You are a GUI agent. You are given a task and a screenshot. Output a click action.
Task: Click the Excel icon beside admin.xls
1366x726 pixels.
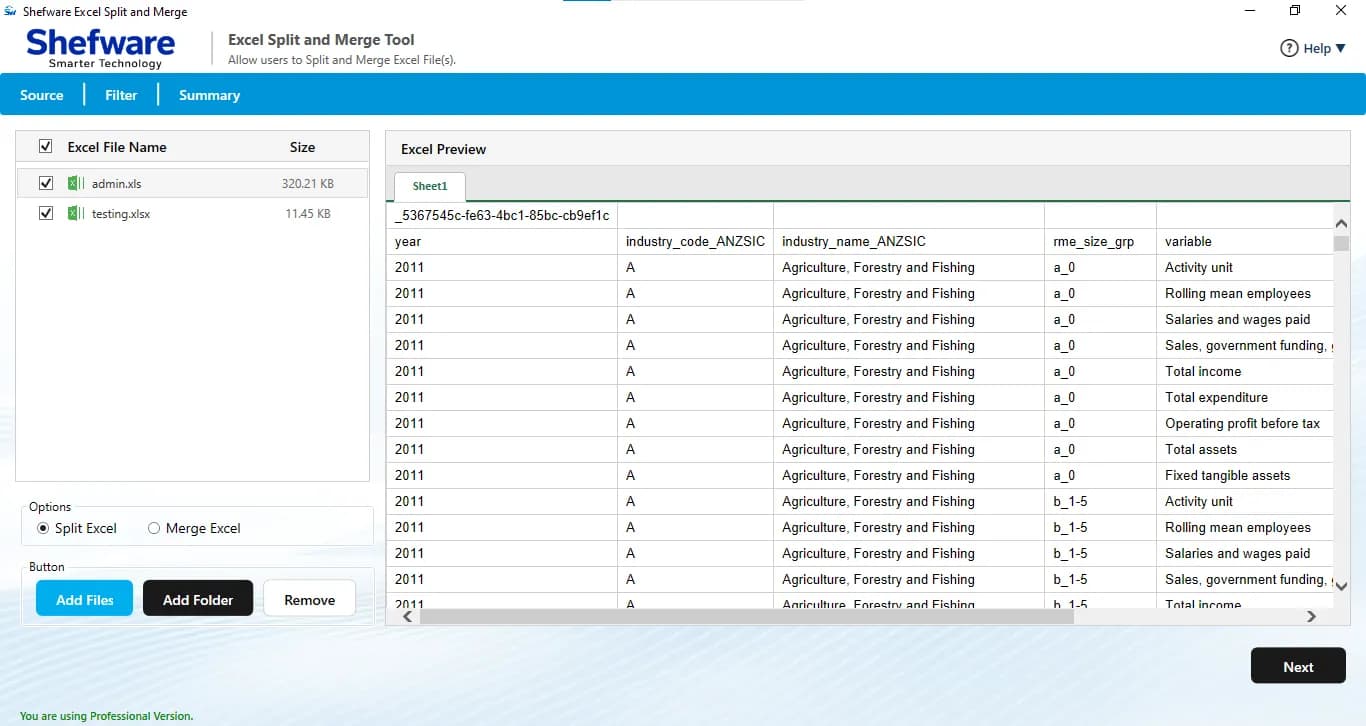[x=76, y=184]
